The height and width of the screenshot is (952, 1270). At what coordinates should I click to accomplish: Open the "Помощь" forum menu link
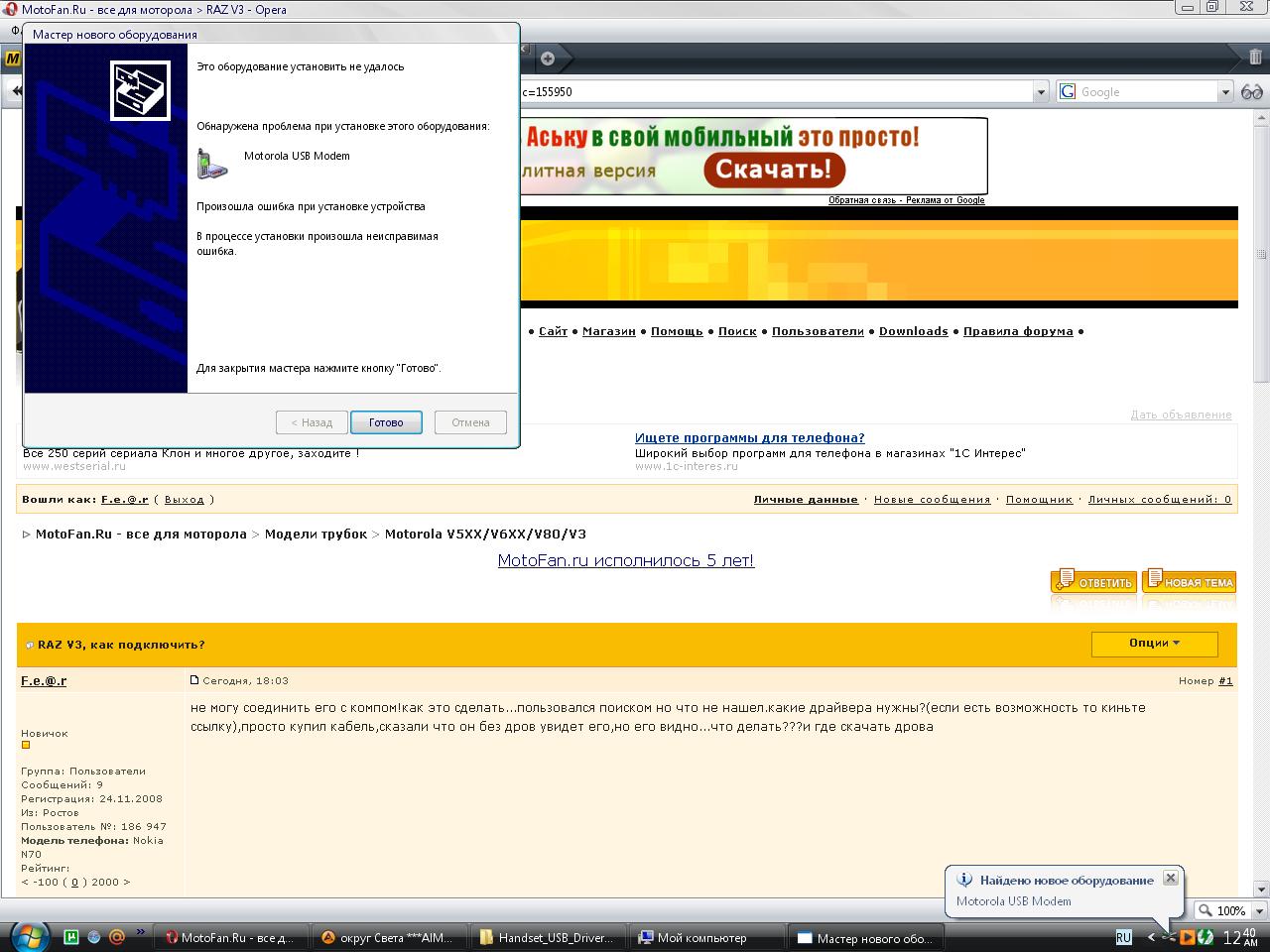(x=677, y=331)
